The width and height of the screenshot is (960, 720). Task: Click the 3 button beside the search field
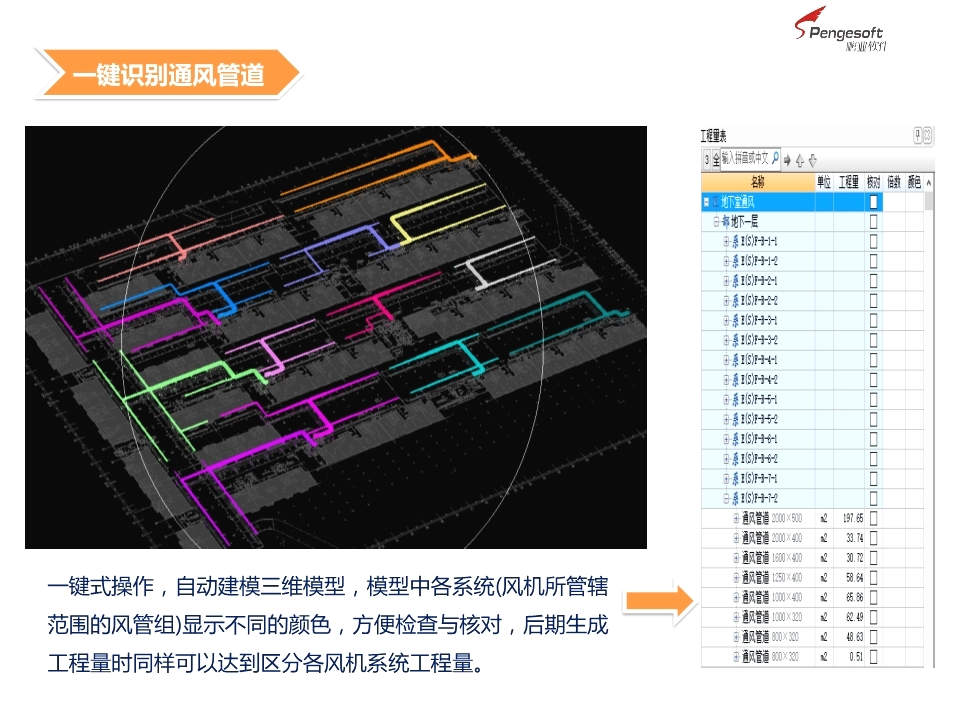tap(707, 156)
